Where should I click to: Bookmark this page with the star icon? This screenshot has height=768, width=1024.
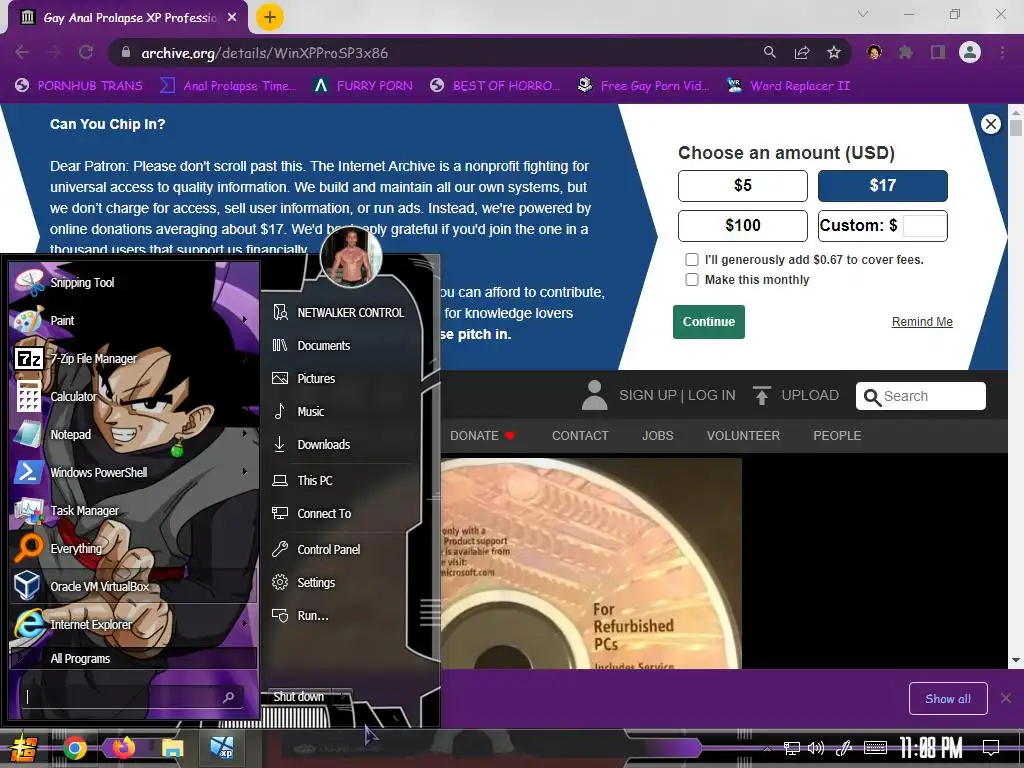pos(834,53)
